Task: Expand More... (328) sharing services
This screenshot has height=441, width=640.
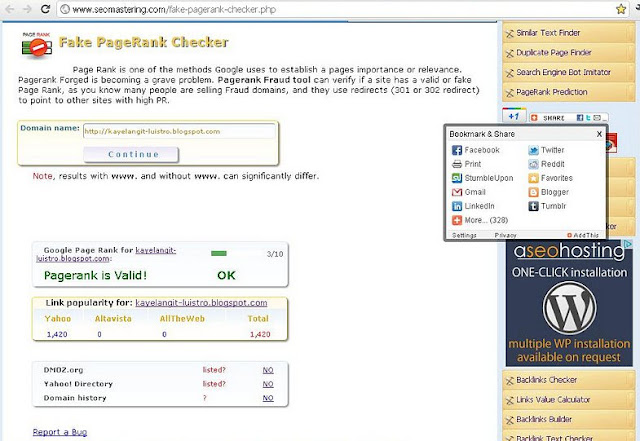Action: (x=480, y=220)
